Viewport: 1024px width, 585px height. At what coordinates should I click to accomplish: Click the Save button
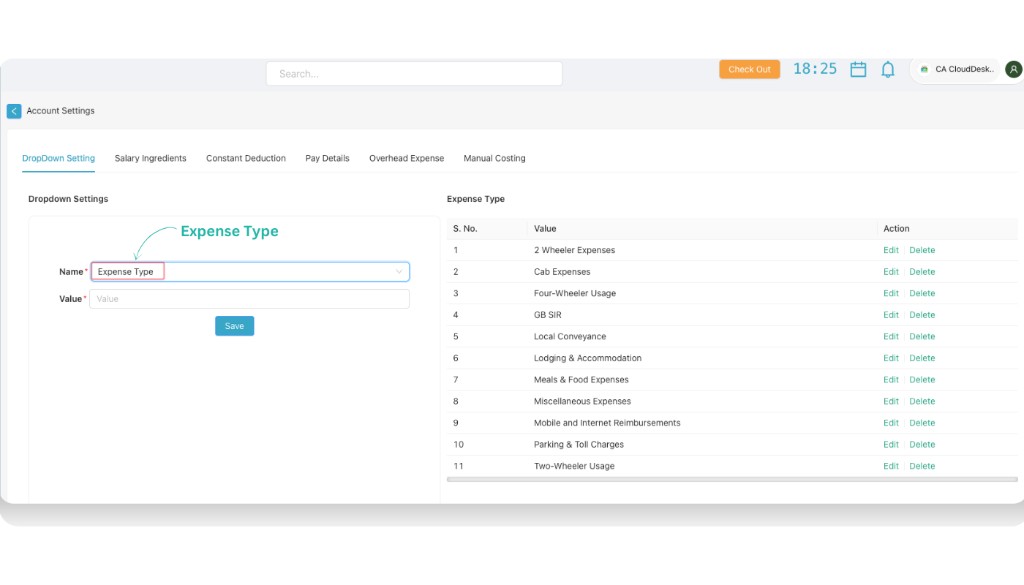click(x=234, y=325)
